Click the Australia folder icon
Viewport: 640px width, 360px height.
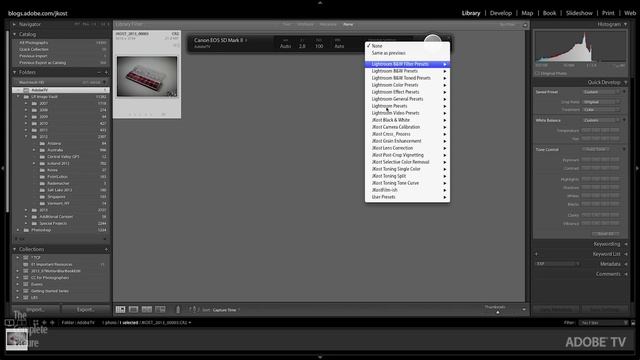point(42,150)
